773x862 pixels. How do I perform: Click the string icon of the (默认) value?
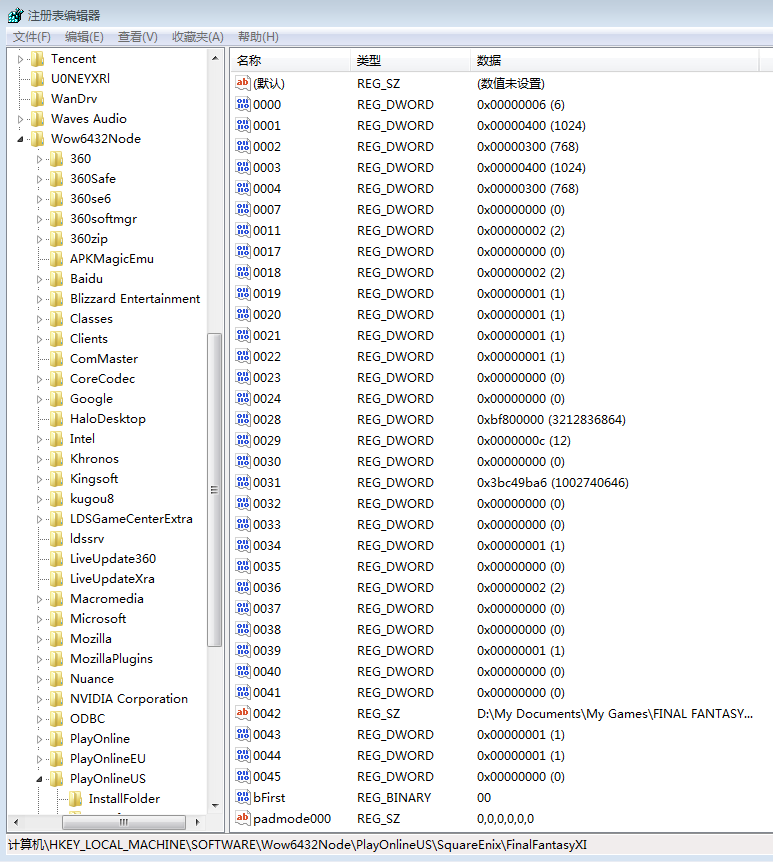tap(242, 83)
